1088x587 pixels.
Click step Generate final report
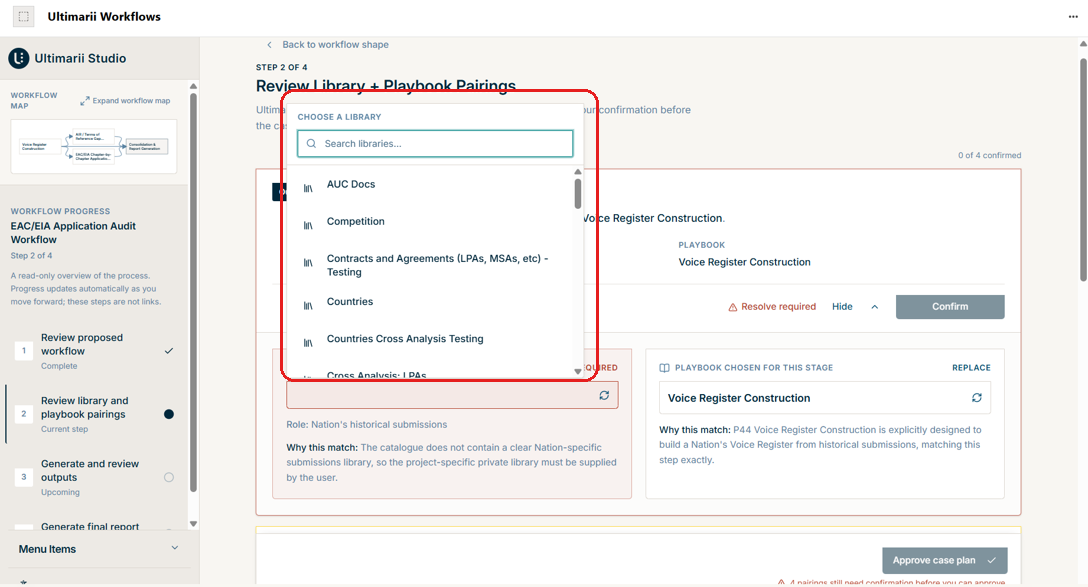coord(90,527)
